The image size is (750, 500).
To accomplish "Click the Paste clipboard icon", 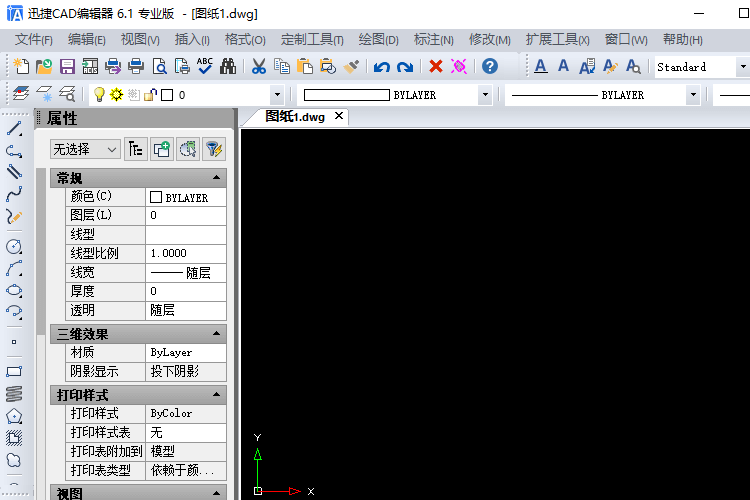I will [305, 66].
